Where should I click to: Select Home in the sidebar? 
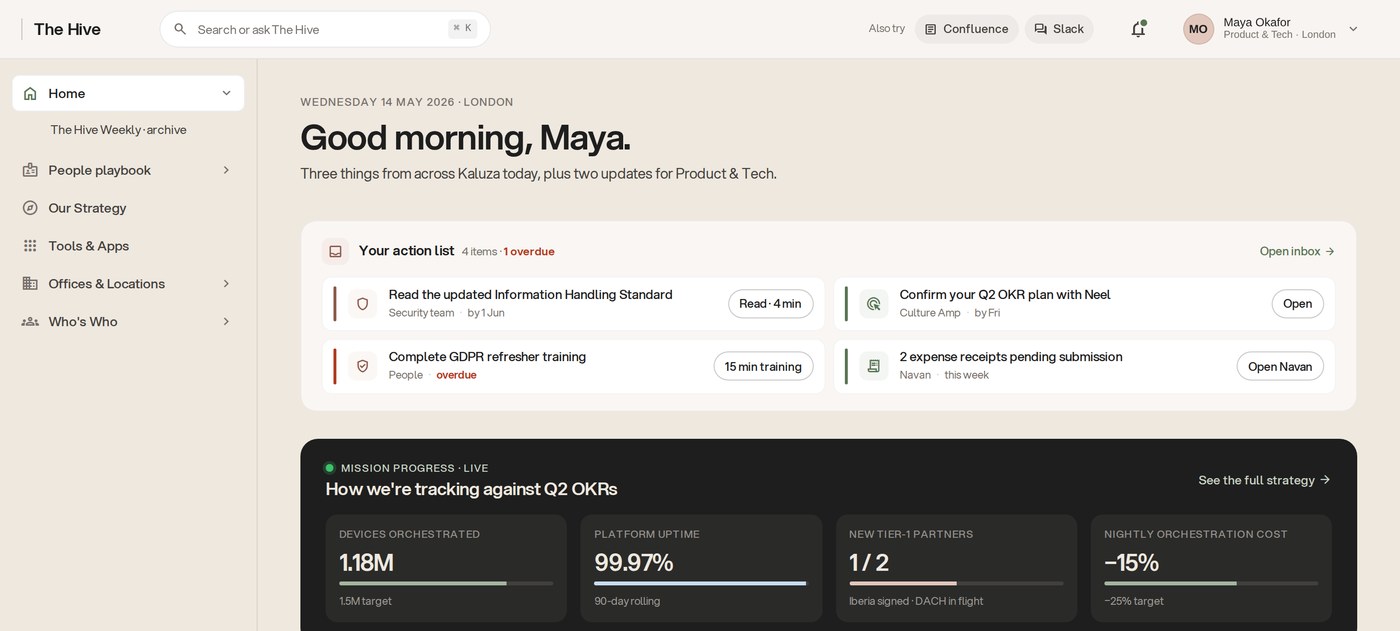click(x=128, y=93)
